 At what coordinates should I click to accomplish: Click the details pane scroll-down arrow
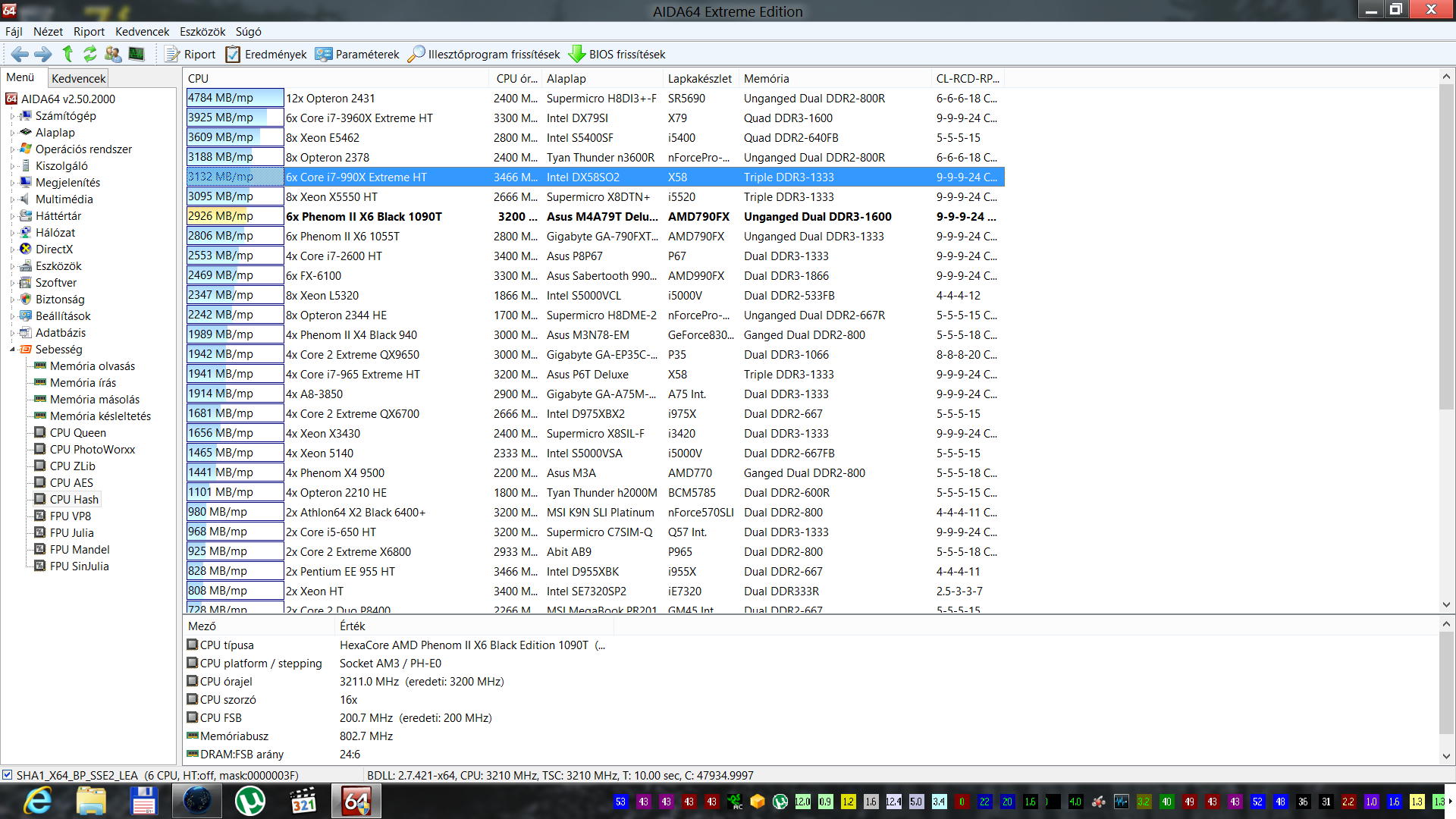tap(1446, 756)
